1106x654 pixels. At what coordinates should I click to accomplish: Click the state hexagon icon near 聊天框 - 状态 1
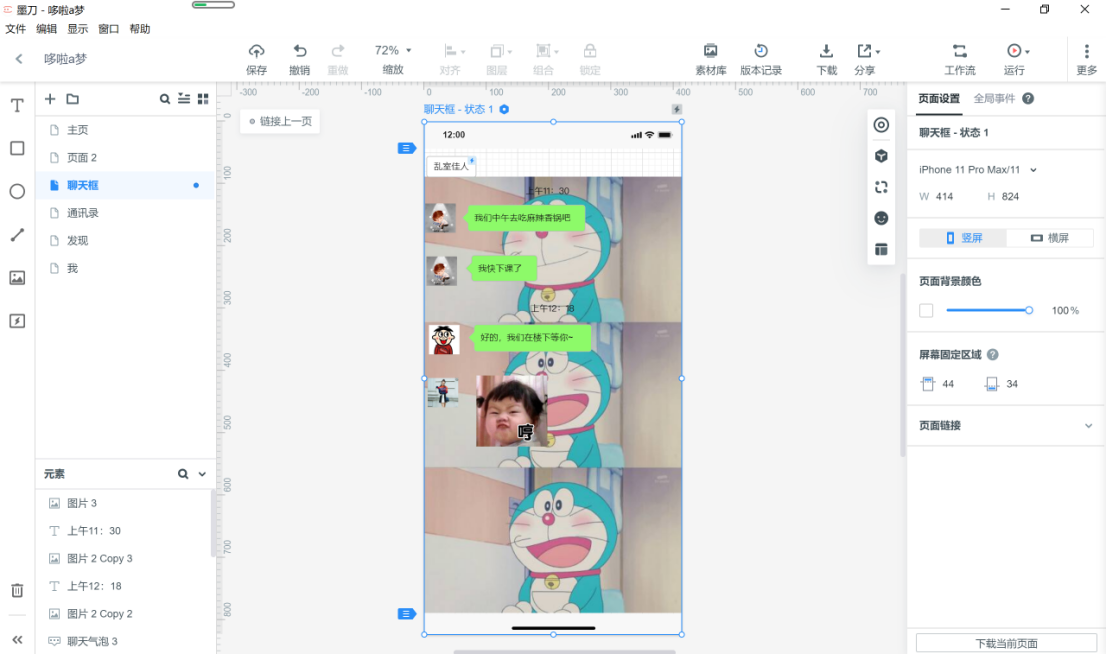tap(504, 109)
